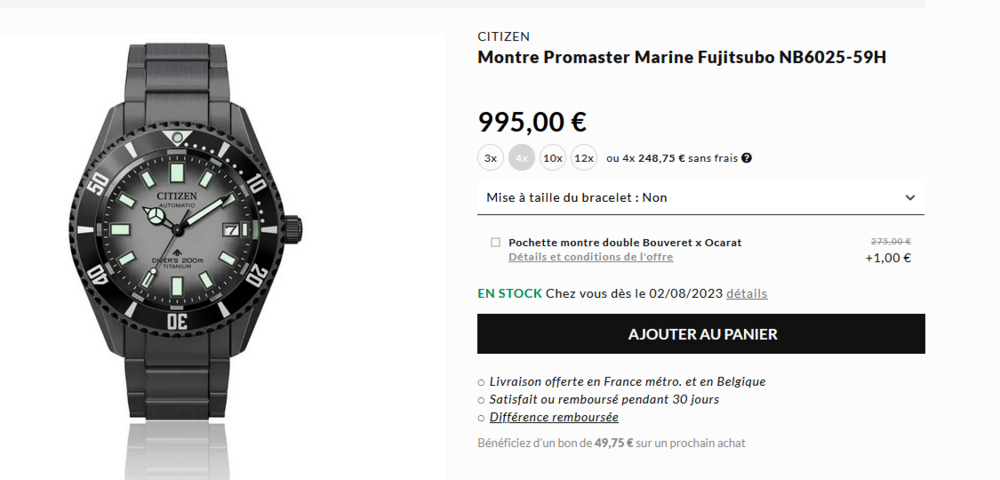
Task: Choose the 10x installment payment option
Action: click(x=553, y=158)
